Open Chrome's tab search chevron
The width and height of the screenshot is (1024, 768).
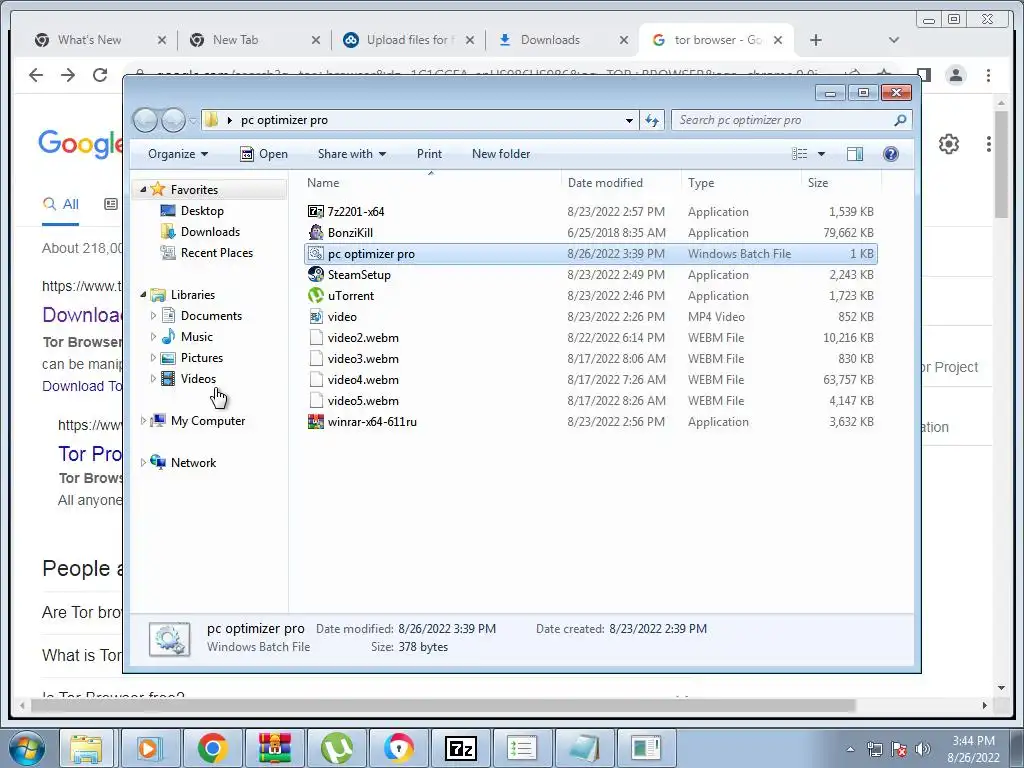tap(894, 40)
